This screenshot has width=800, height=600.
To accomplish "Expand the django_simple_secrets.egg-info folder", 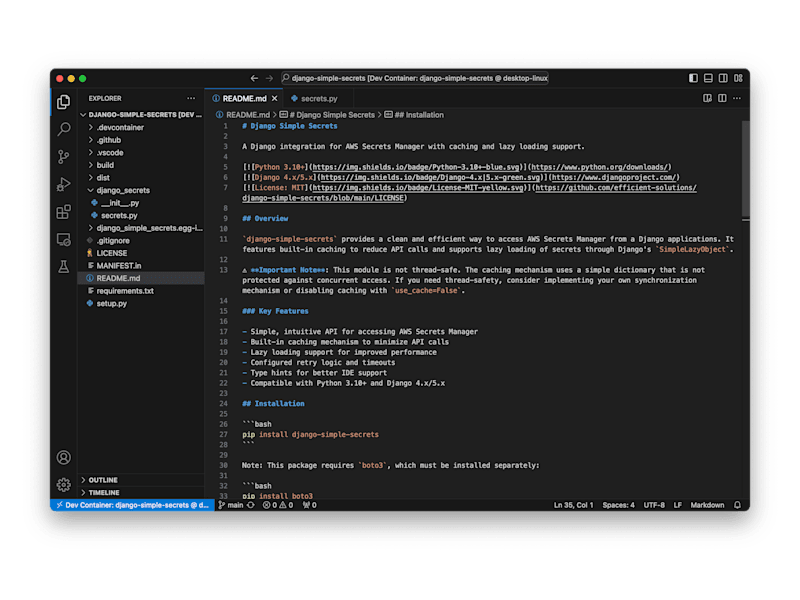I will click(141, 228).
